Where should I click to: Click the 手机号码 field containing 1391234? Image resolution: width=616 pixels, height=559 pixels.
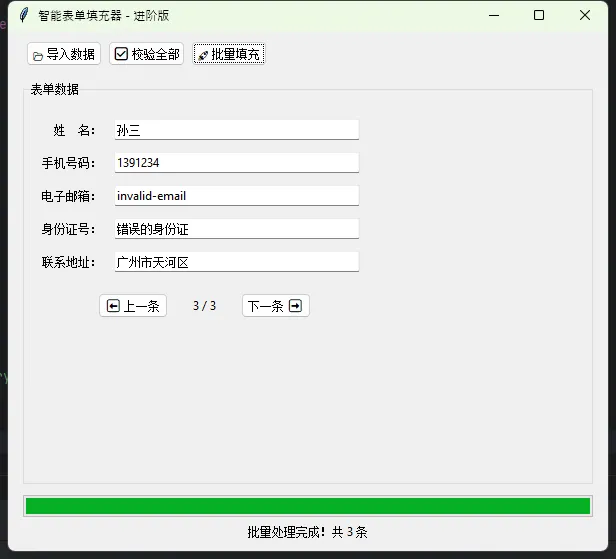(237, 163)
